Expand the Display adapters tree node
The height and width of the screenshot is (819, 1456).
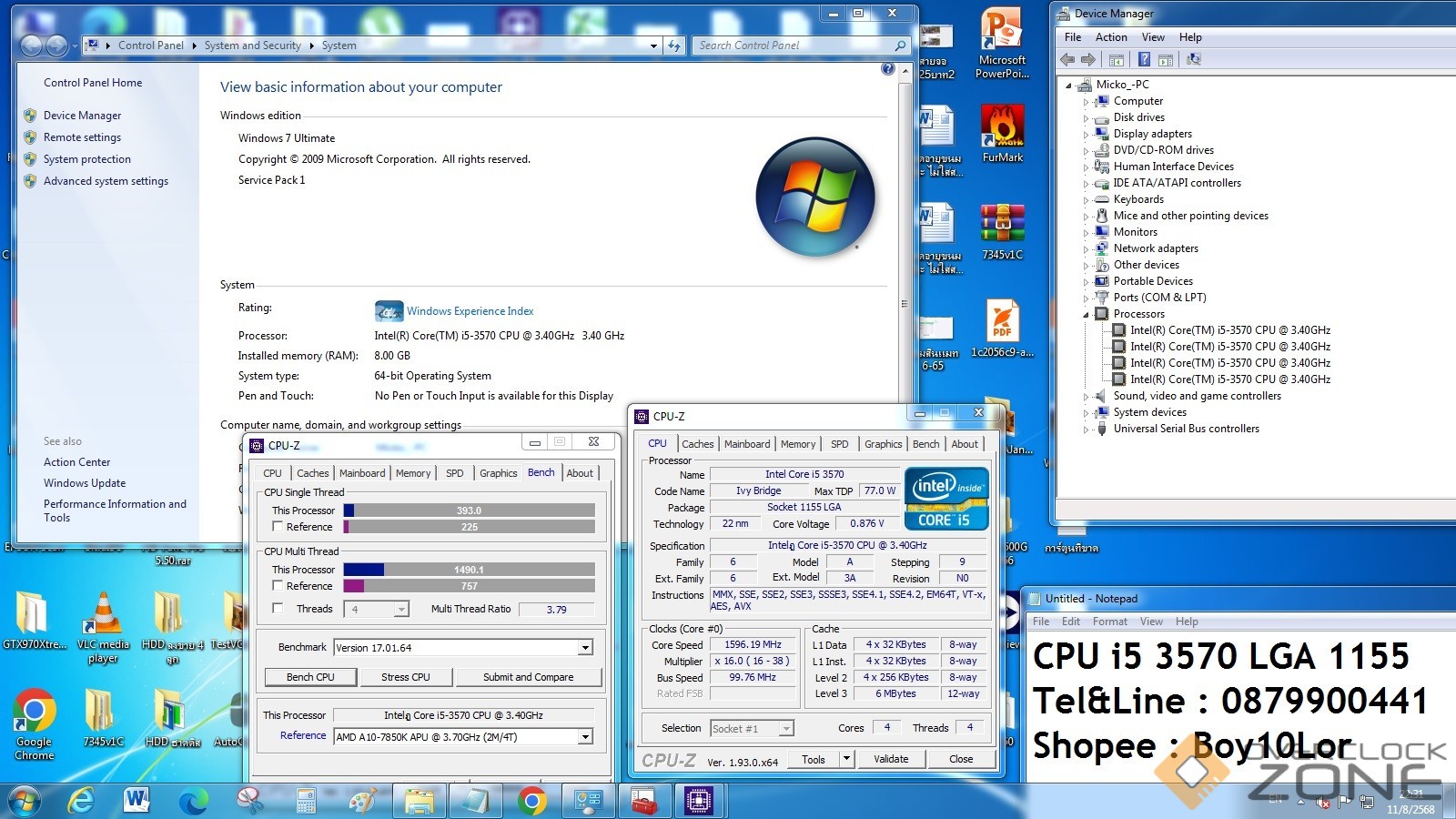1086,134
